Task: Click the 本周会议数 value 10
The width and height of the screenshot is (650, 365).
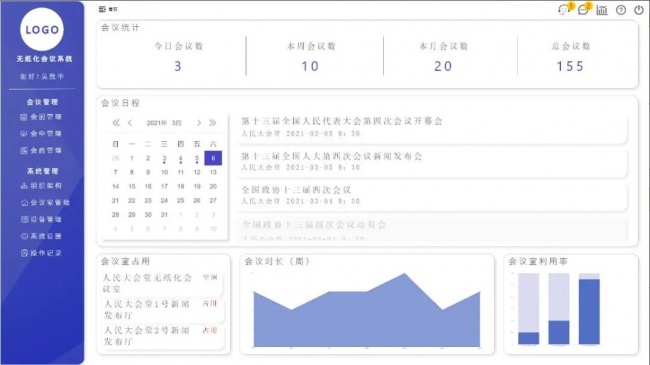Action: click(x=310, y=66)
